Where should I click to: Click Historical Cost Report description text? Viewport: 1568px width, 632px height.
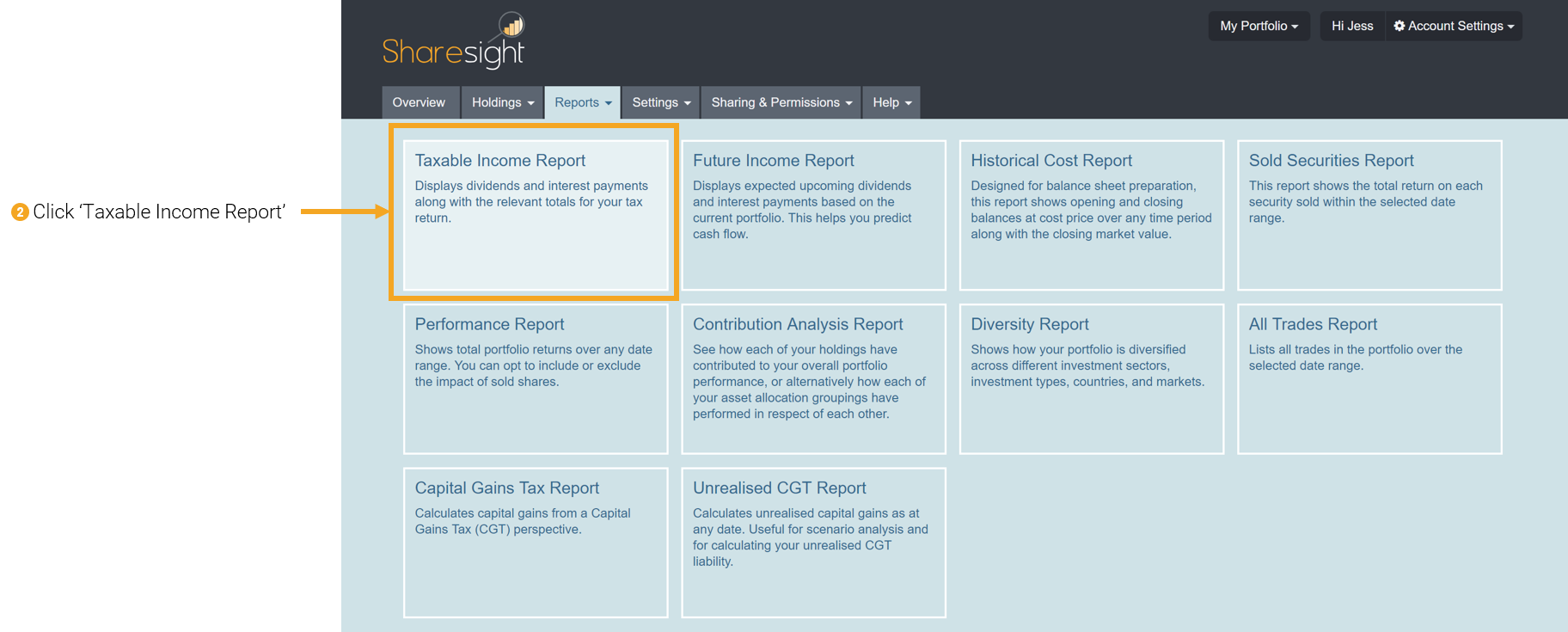[x=1091, y=210]
